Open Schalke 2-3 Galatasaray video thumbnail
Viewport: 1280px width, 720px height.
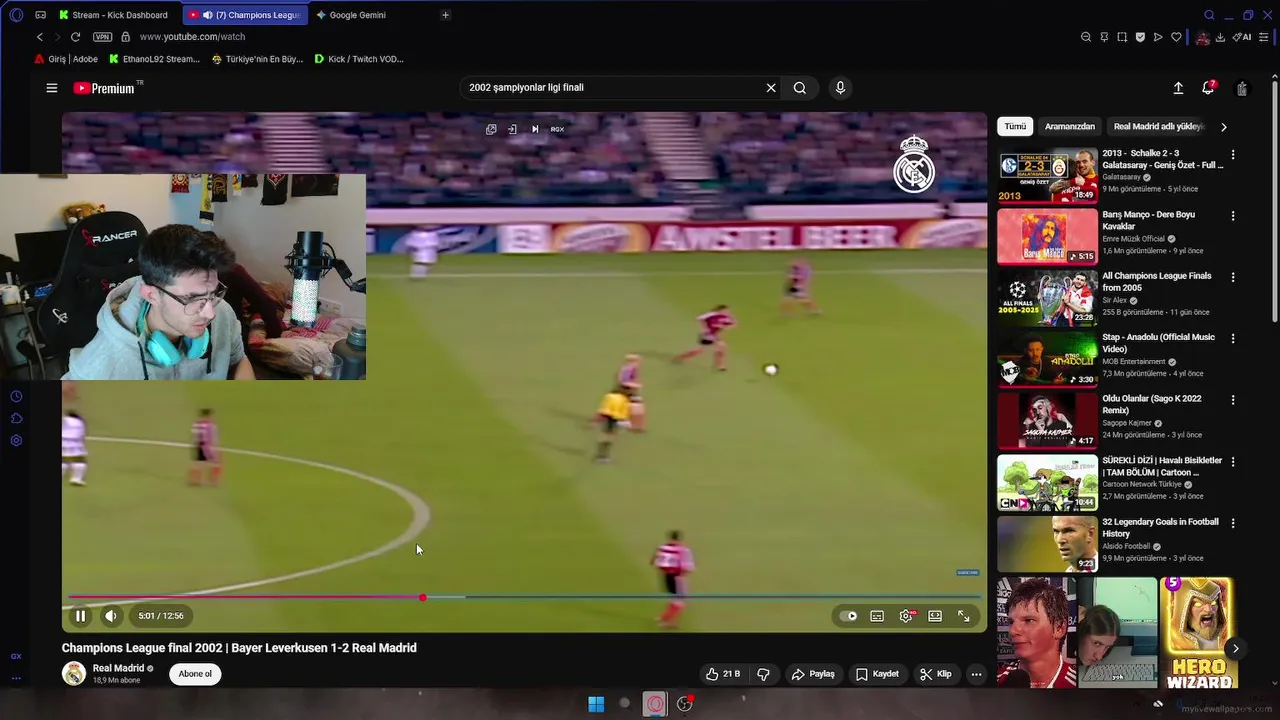(x=1047, y=176)
